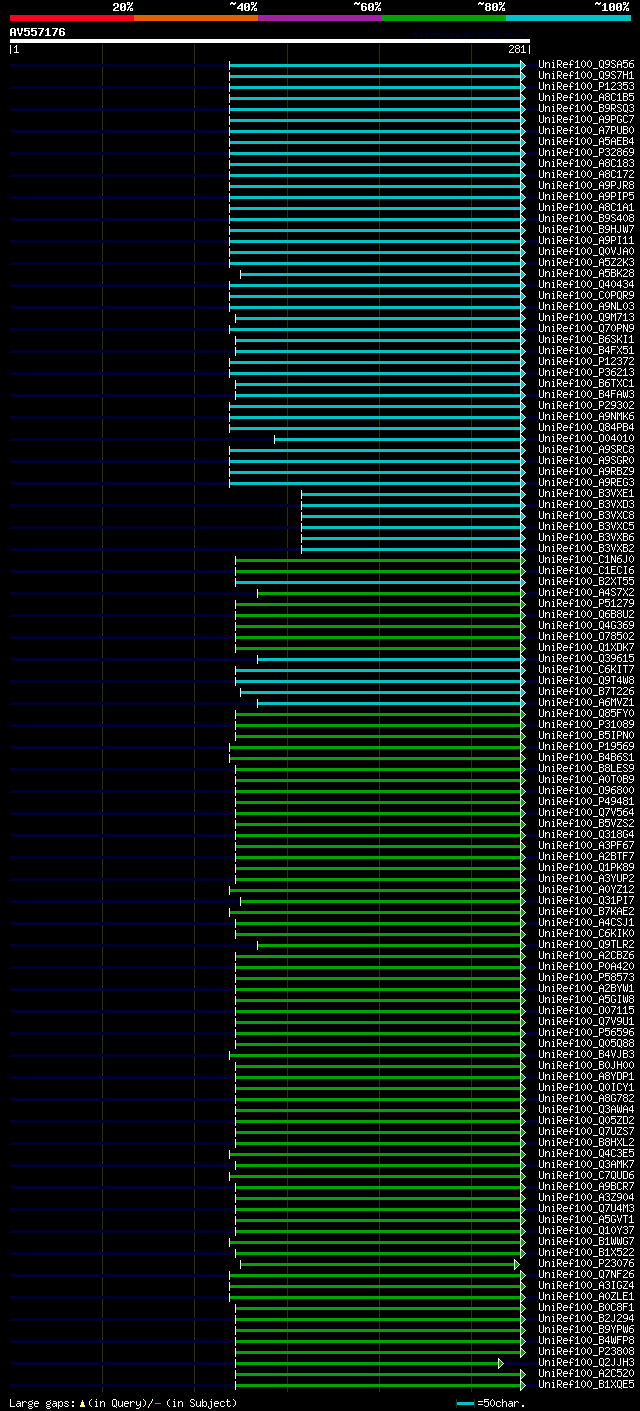Select the UniRef100_Q7U4M3 label

(x=586, y=1209)
